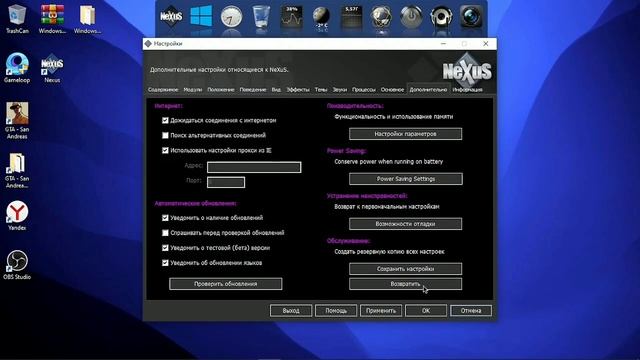The width and height of the screenshot is (640, 360).
Task: Open Power Saving Settings button
Action: (x=406, y=179)
